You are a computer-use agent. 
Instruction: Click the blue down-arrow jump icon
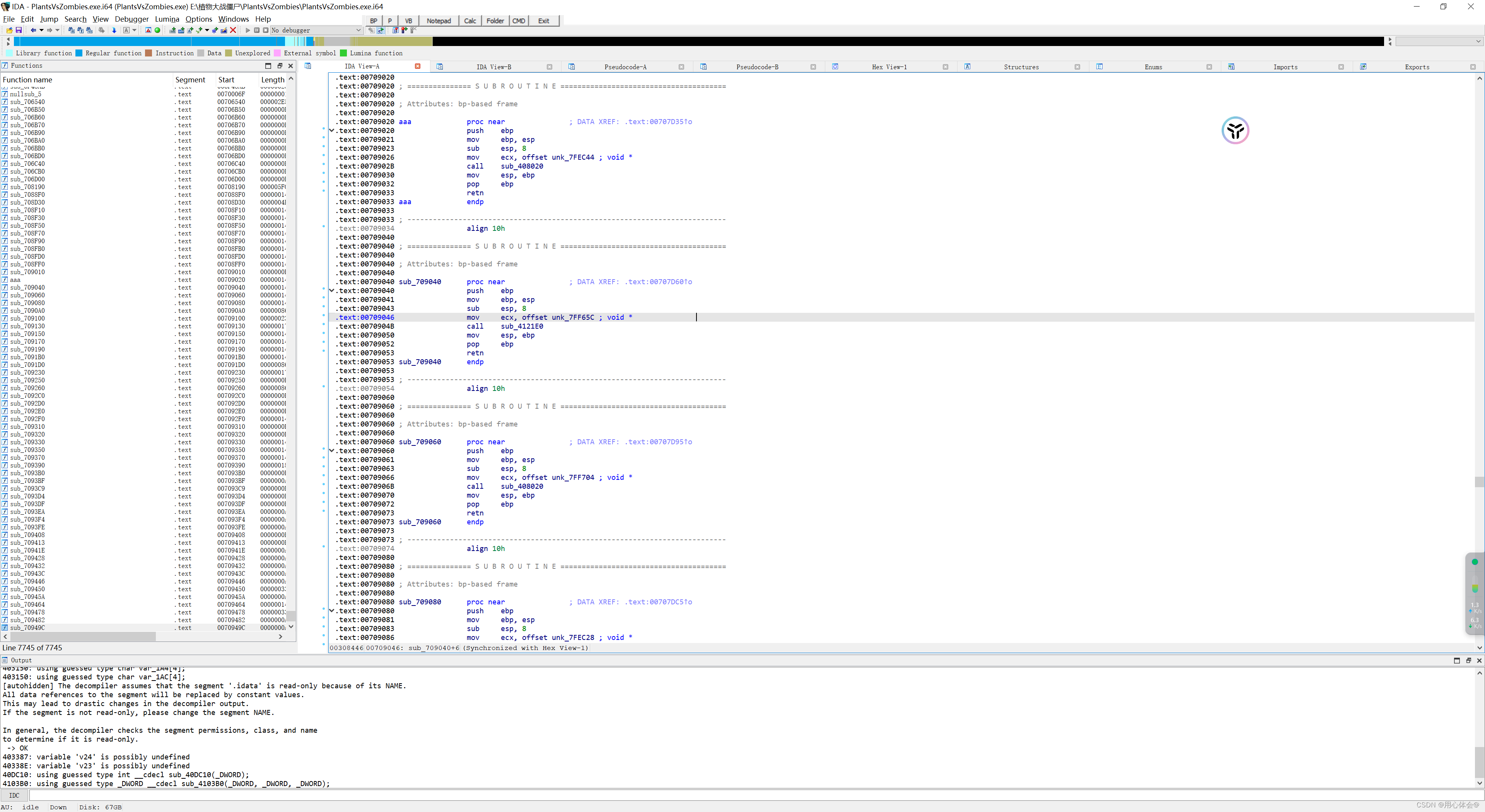[x=114, y=30]
